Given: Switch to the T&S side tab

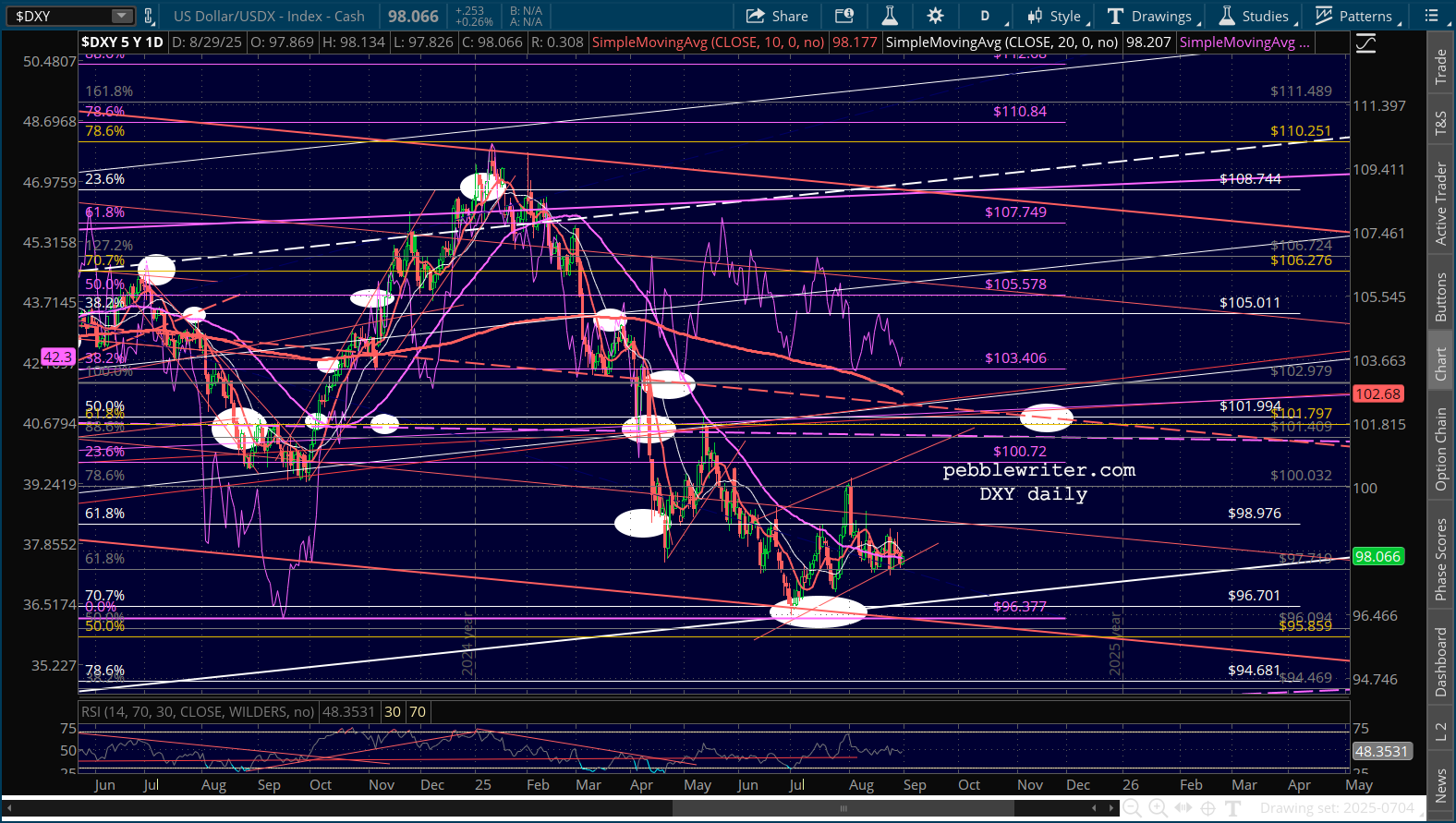Looking at the screenshot, I should tap(1440, 123).
